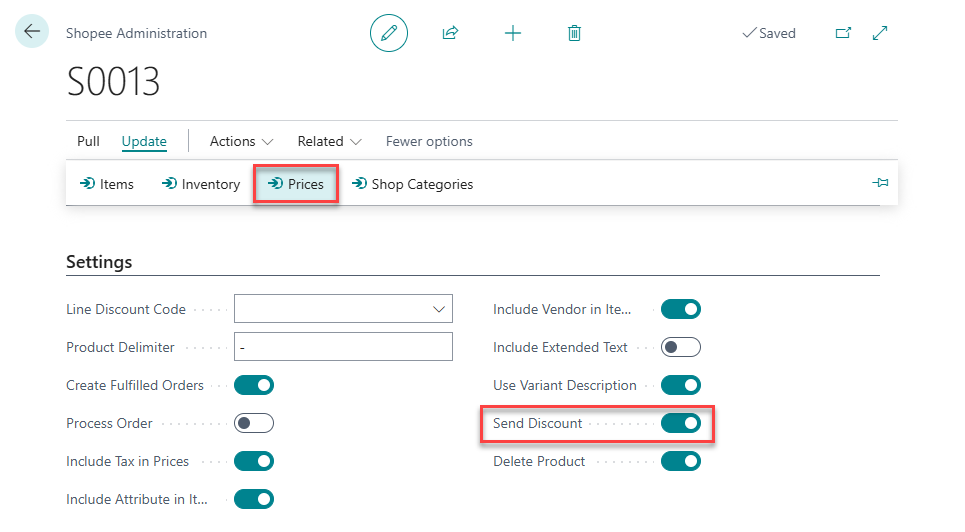
Task: Turn on Include Extended Text toggle
Action: pos(681,347)
